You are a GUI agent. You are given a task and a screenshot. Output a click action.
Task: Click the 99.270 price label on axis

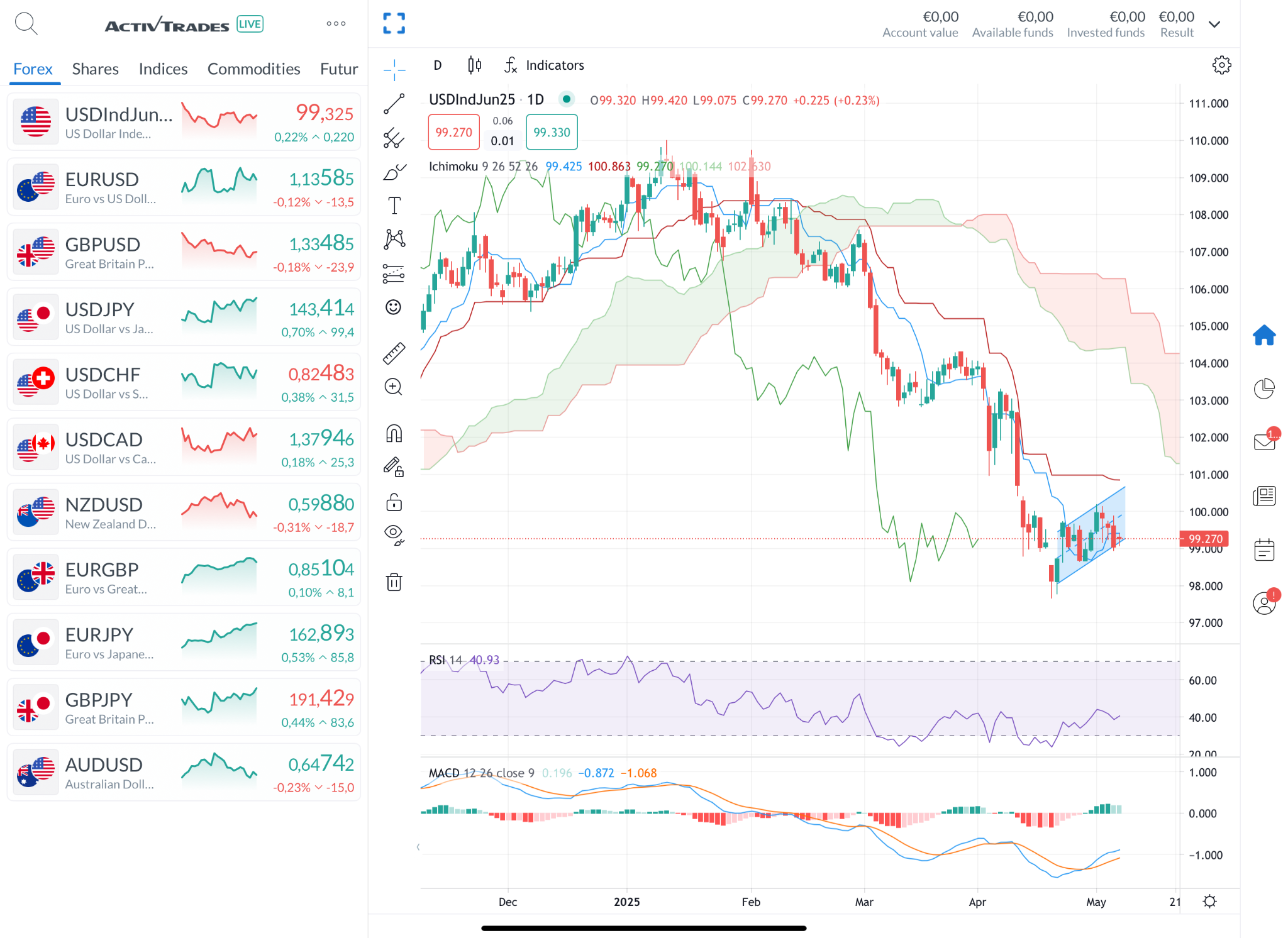(x=1204, y=539)
